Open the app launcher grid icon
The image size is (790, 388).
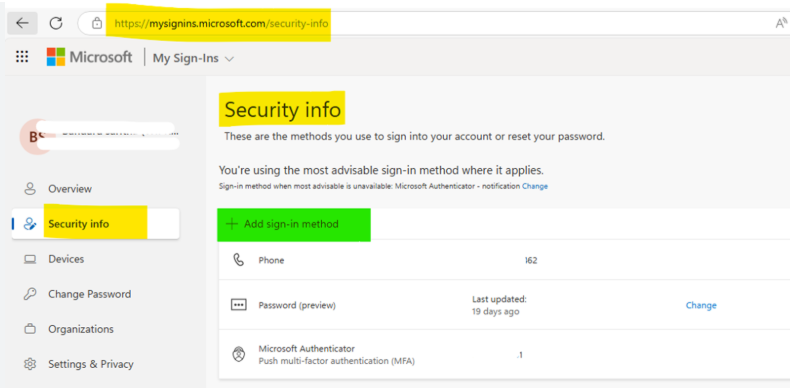coord(22,56)
